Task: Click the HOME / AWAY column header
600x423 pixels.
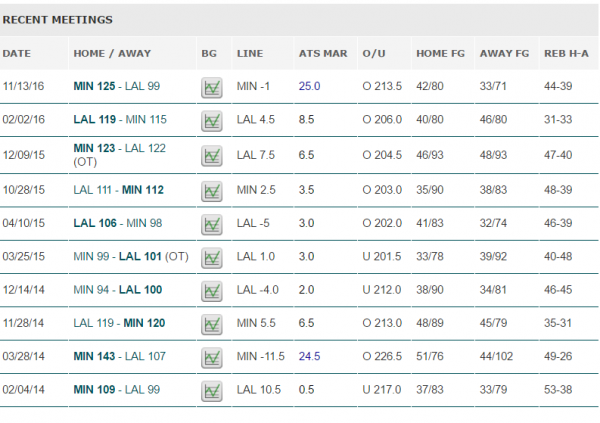Action: point(112,54)
